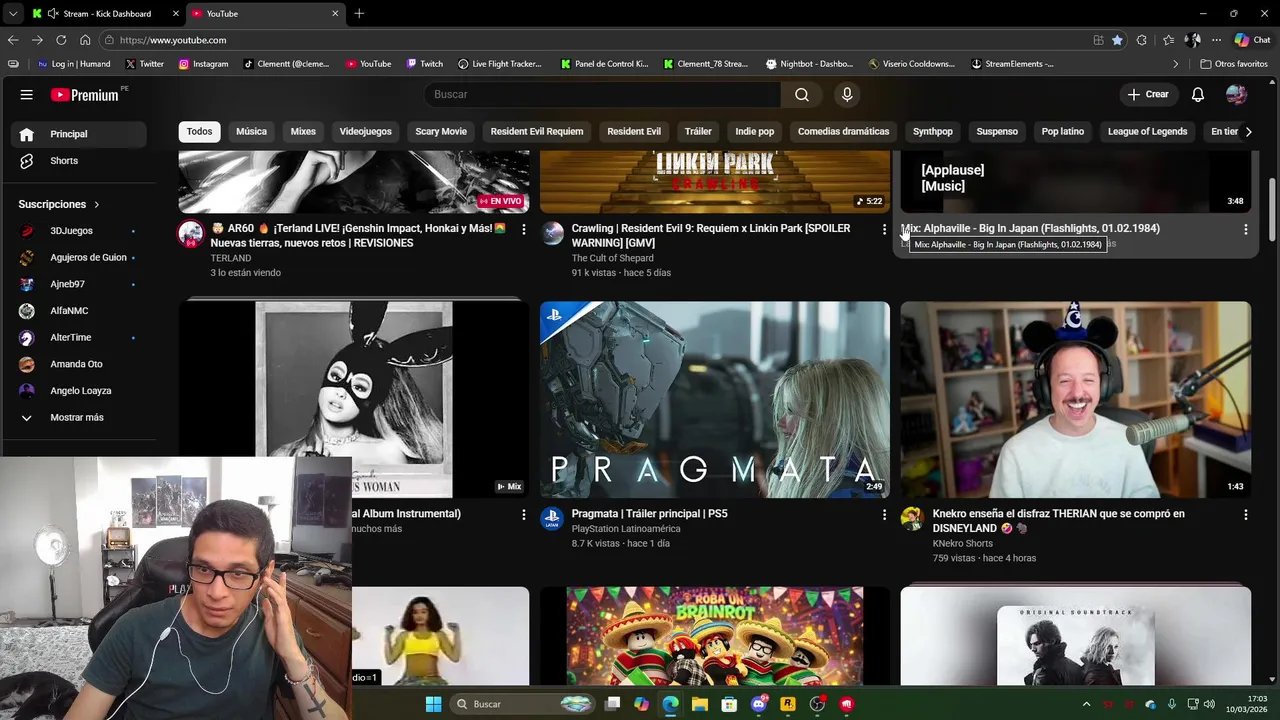1280x720 pixels.
Task: Open PlayStation Latinoamérica channel avatar
Action: click(x=552, y=518)
